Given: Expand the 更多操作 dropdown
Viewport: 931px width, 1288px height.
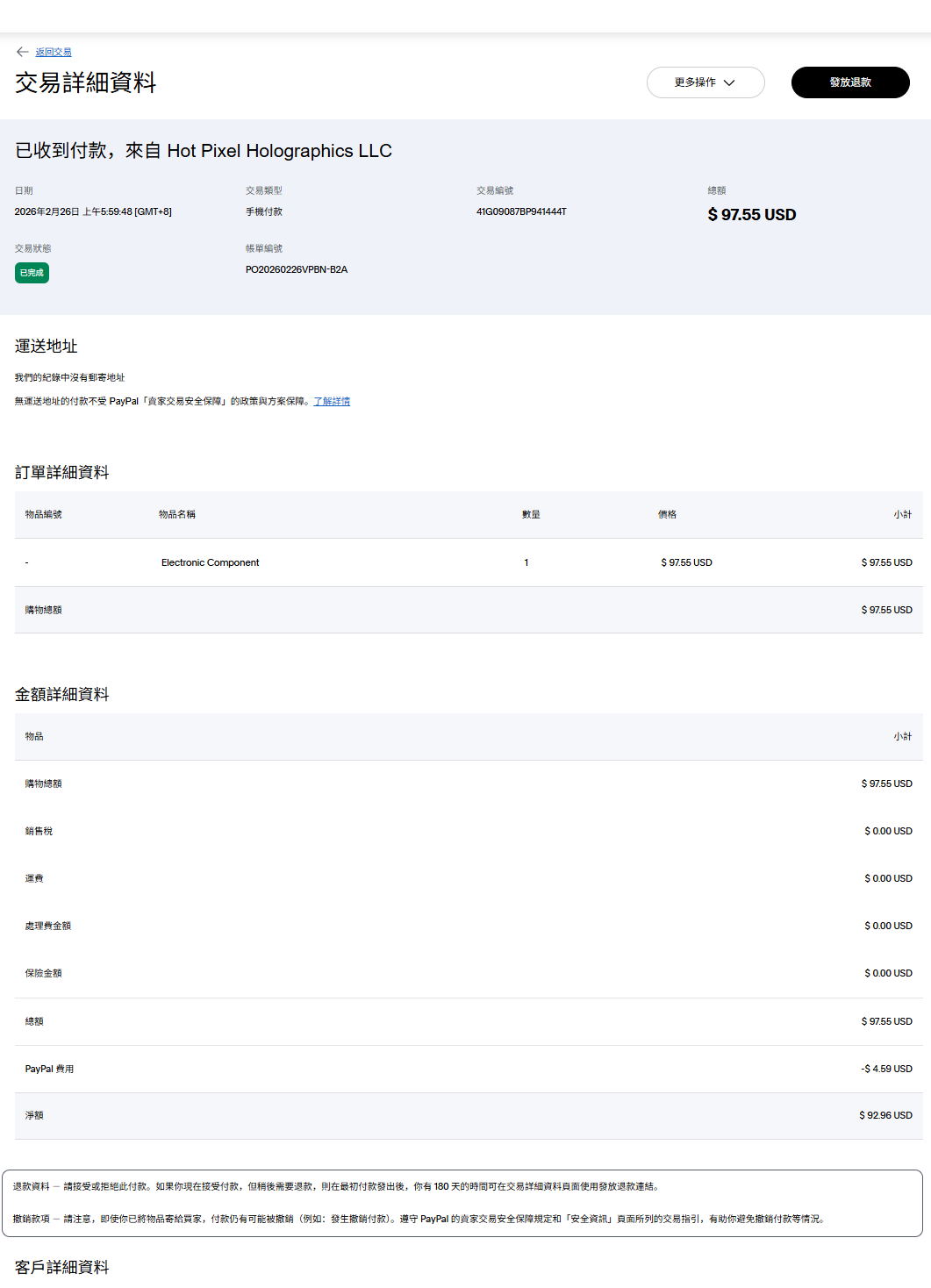Looking at the screenshot, I should tap(705, 82).
